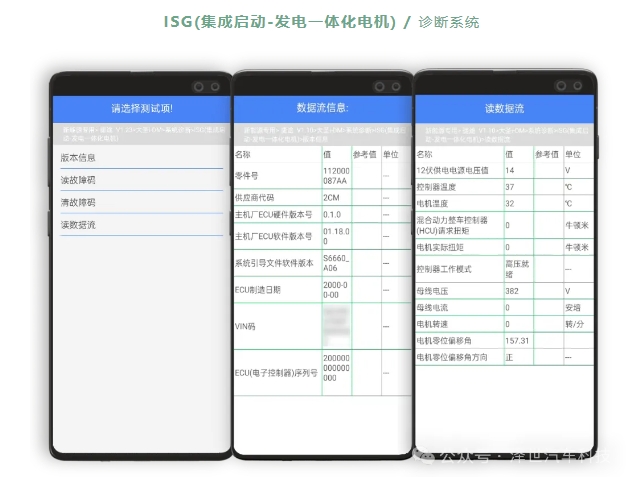Click the 单位 header in 读数据流 table
Viewport: 634px width, 477px height.
point(573,154)
